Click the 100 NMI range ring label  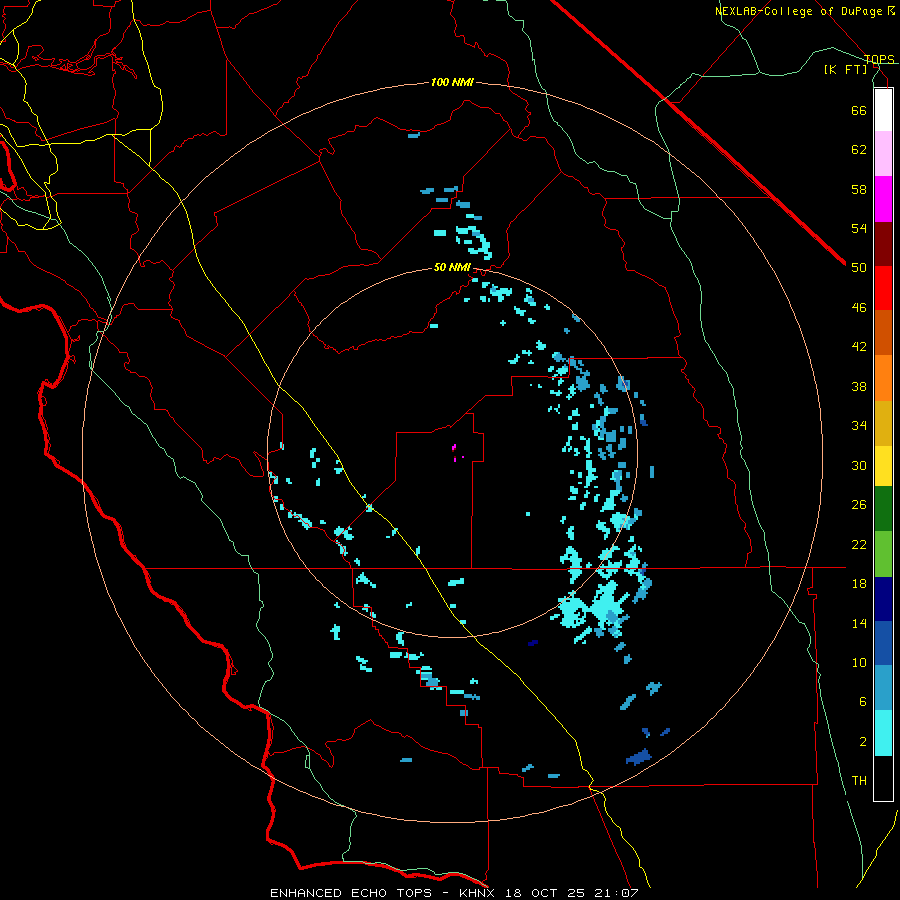(452, 83)
